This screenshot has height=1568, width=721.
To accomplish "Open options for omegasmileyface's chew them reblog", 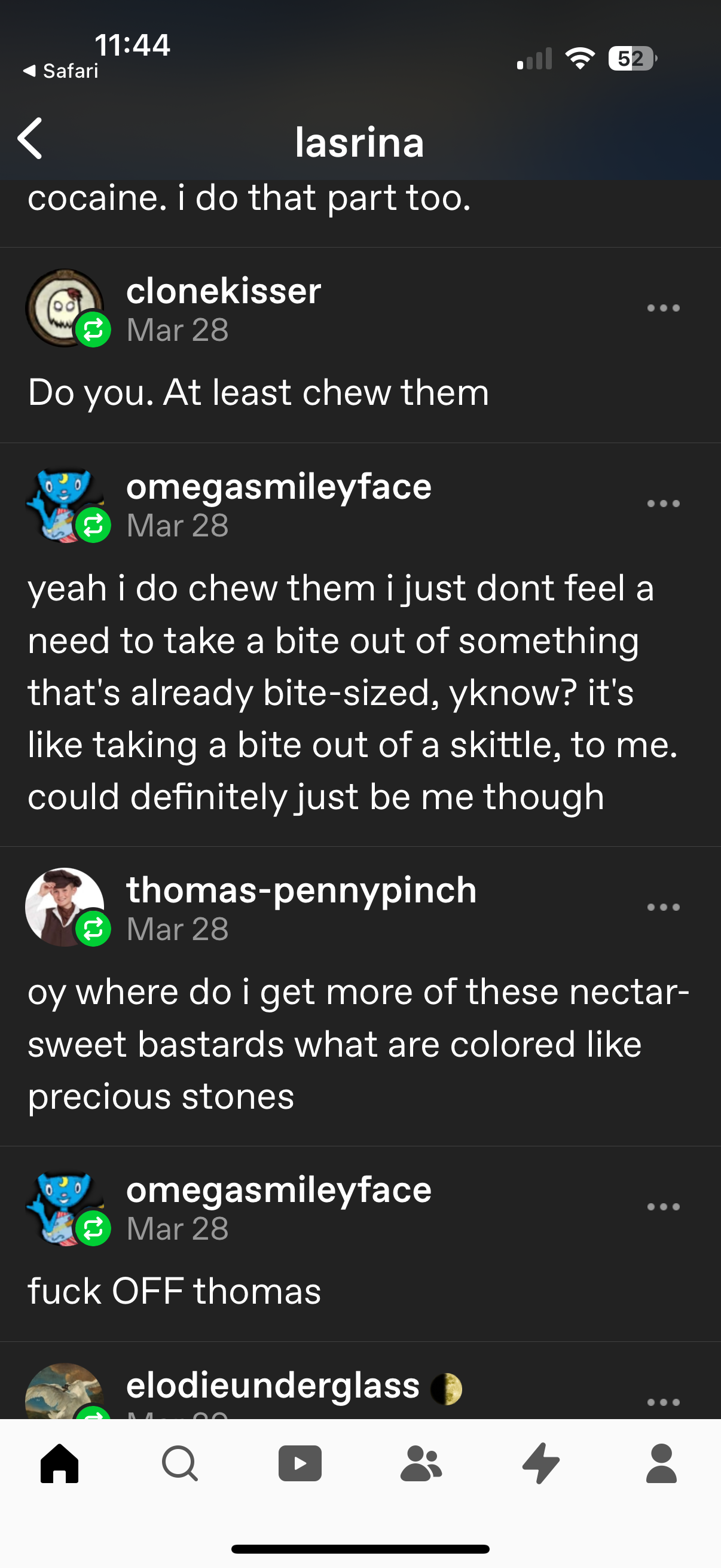I will click(x=663, y=504).
